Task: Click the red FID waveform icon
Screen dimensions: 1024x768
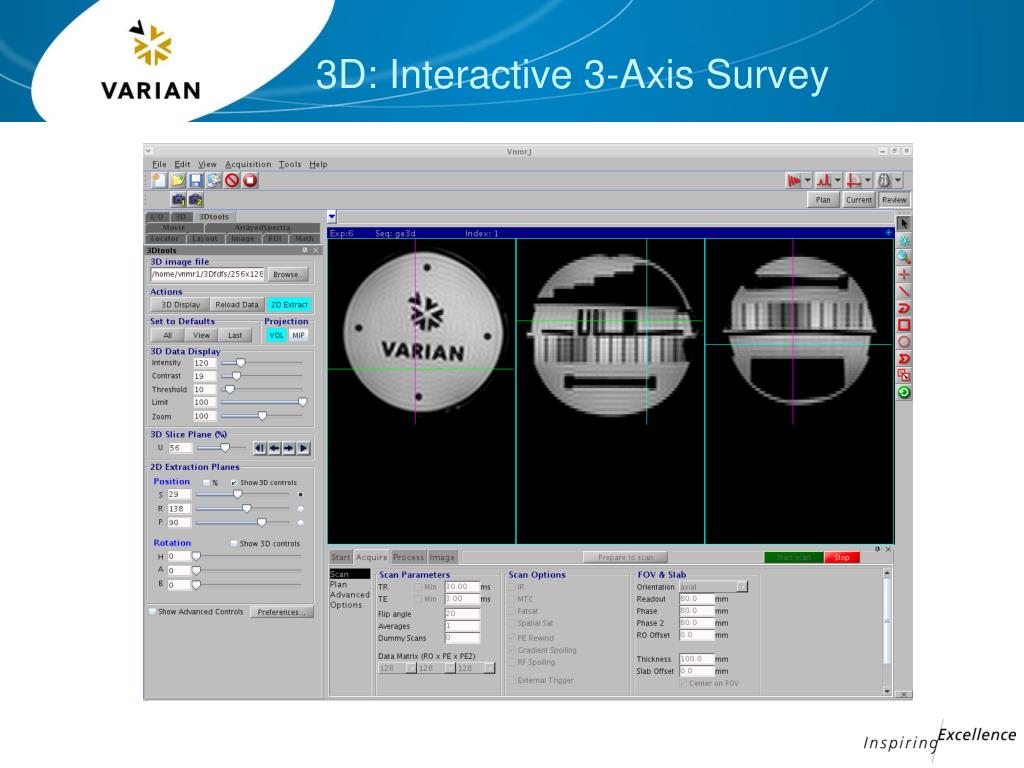Action: coord(793,181)
